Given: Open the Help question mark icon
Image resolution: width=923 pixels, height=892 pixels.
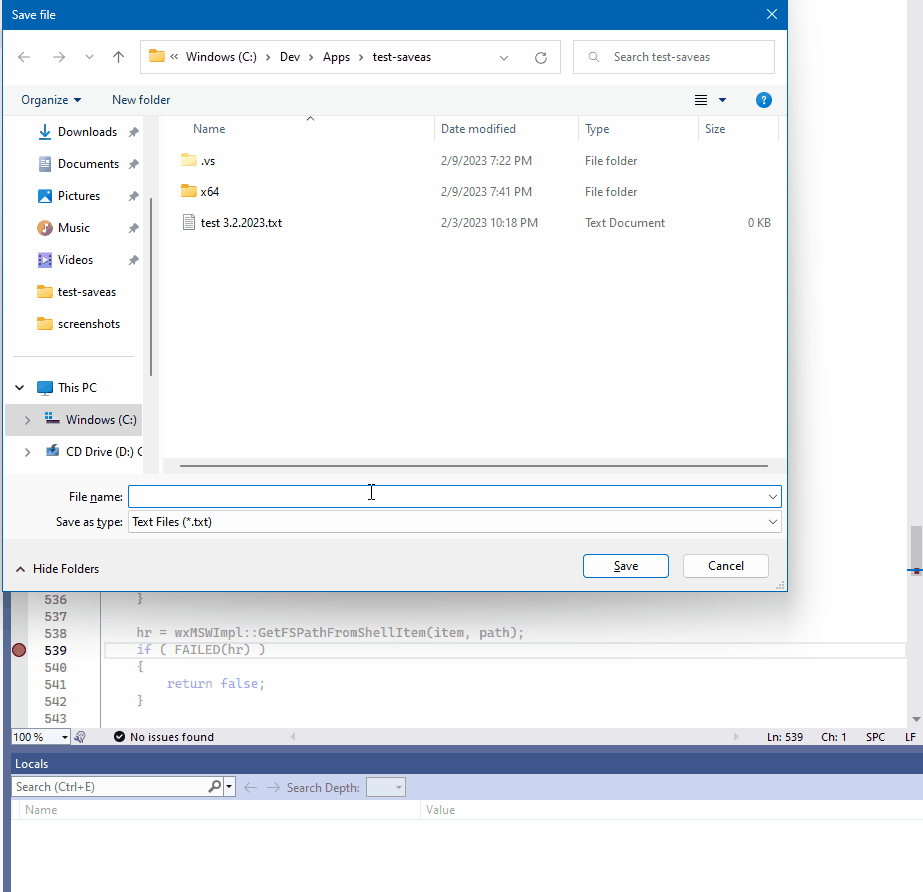Looking at the screenshot, I should point(763,100).
